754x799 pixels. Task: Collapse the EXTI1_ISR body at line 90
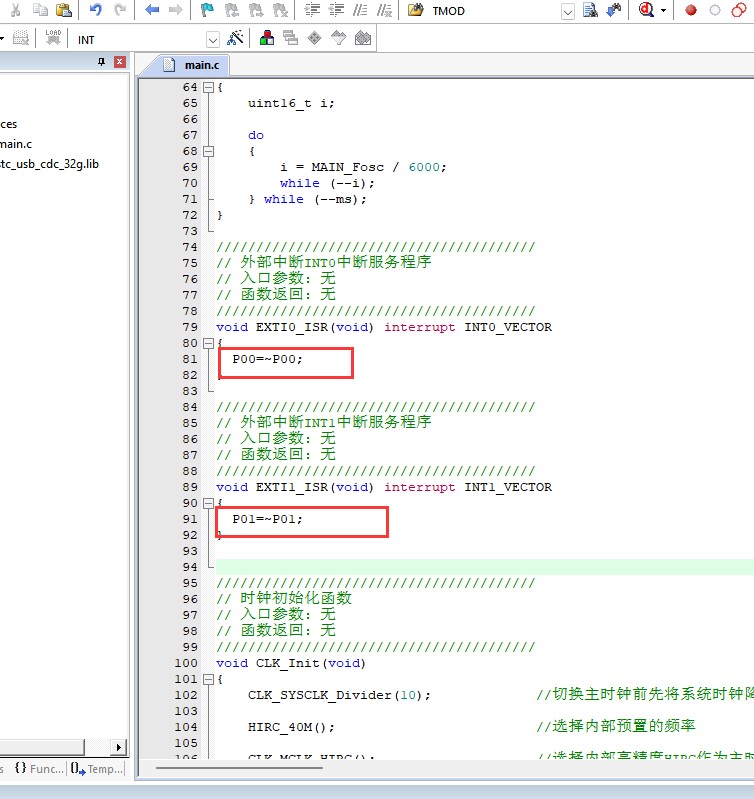[x=208, y=503]
